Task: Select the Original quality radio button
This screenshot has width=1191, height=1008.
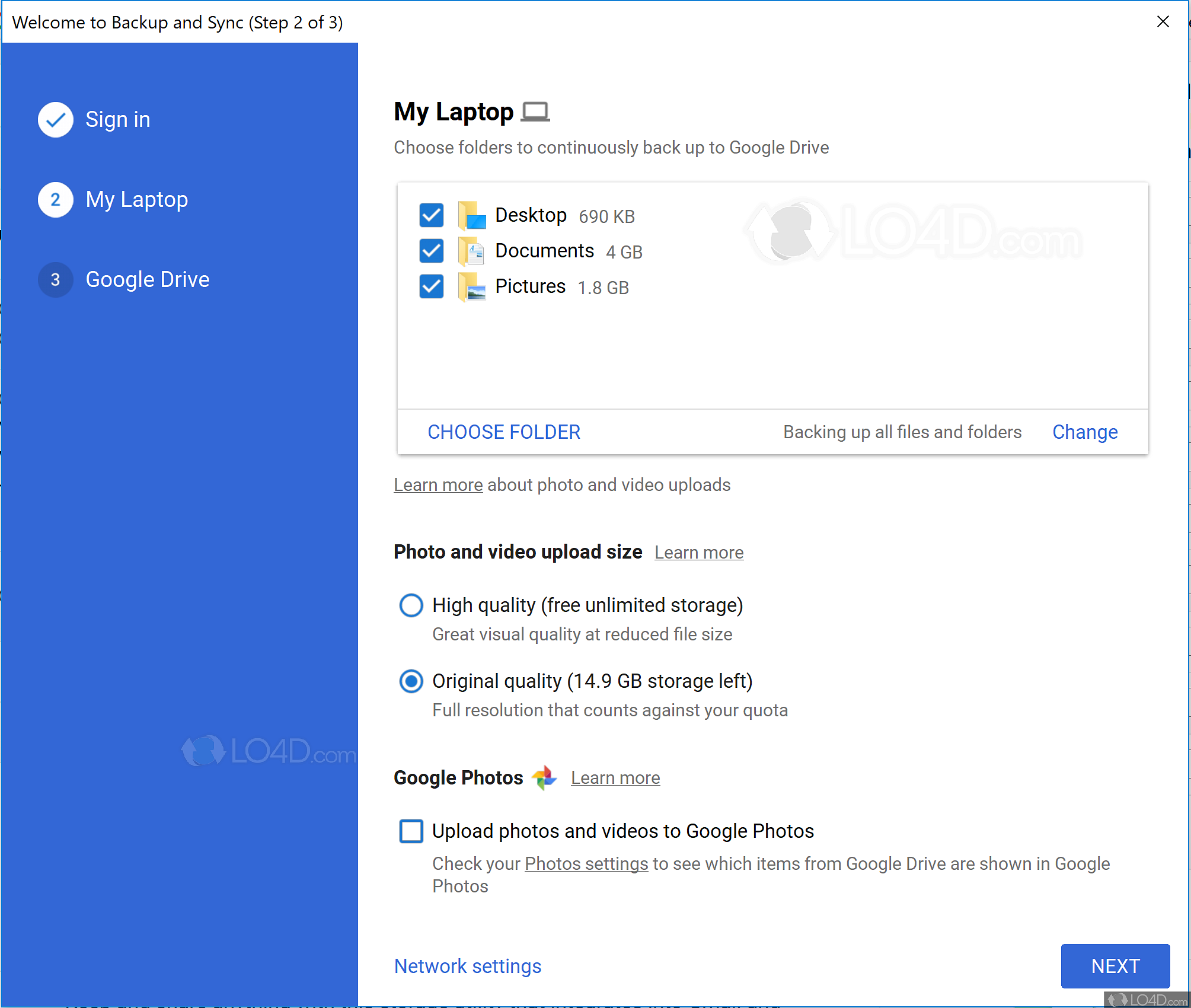Action: click(x=411, y=681)
